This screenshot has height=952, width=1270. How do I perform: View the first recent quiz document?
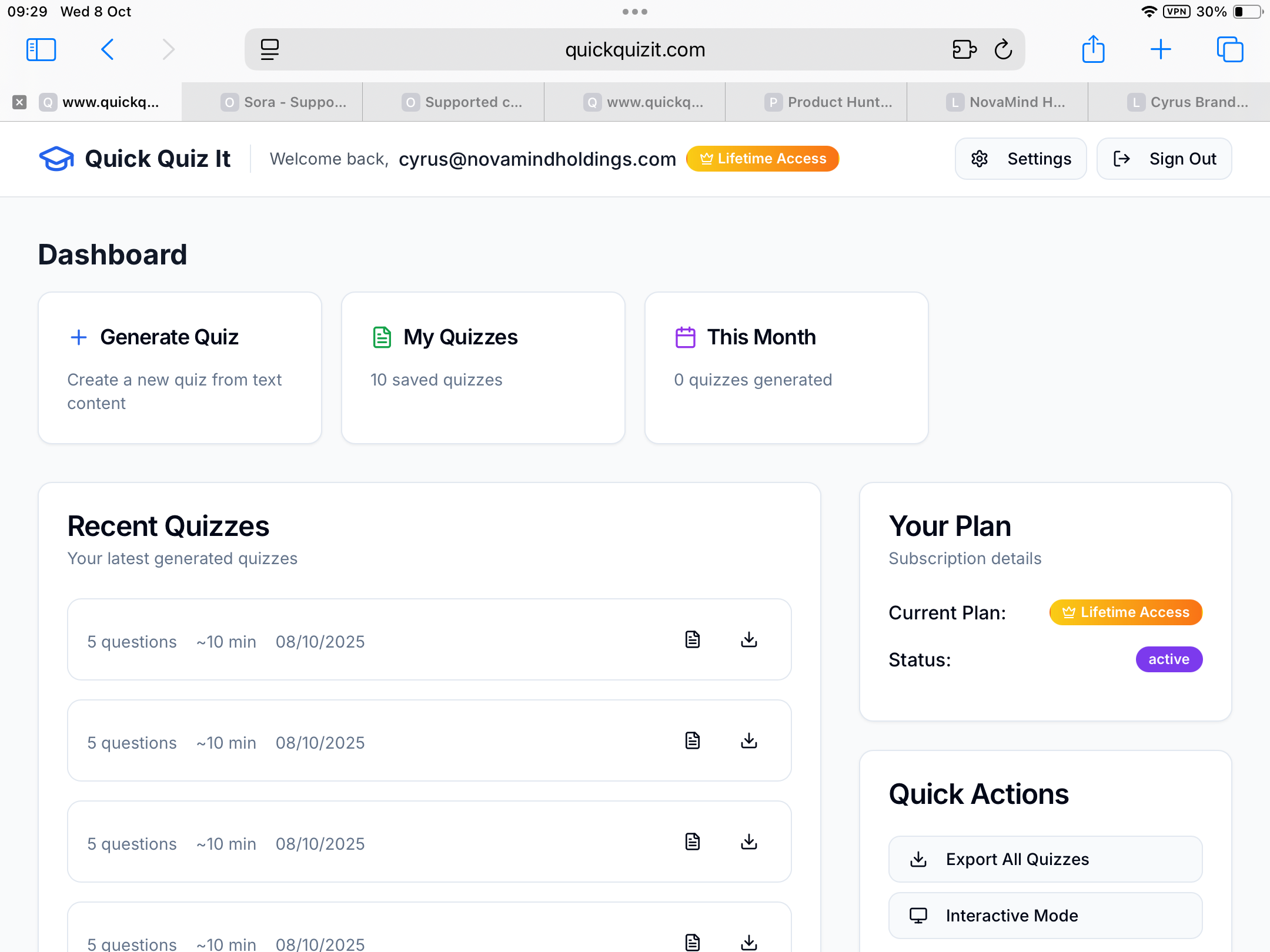693,639
